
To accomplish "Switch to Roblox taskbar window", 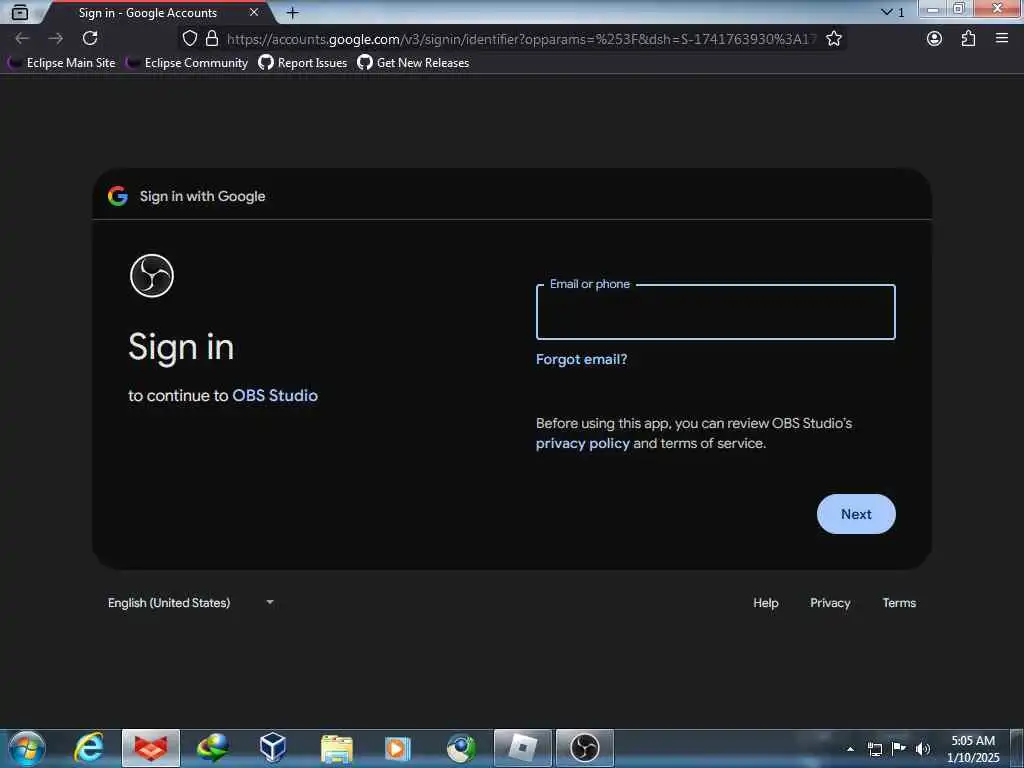I will [x=522, y=748].
